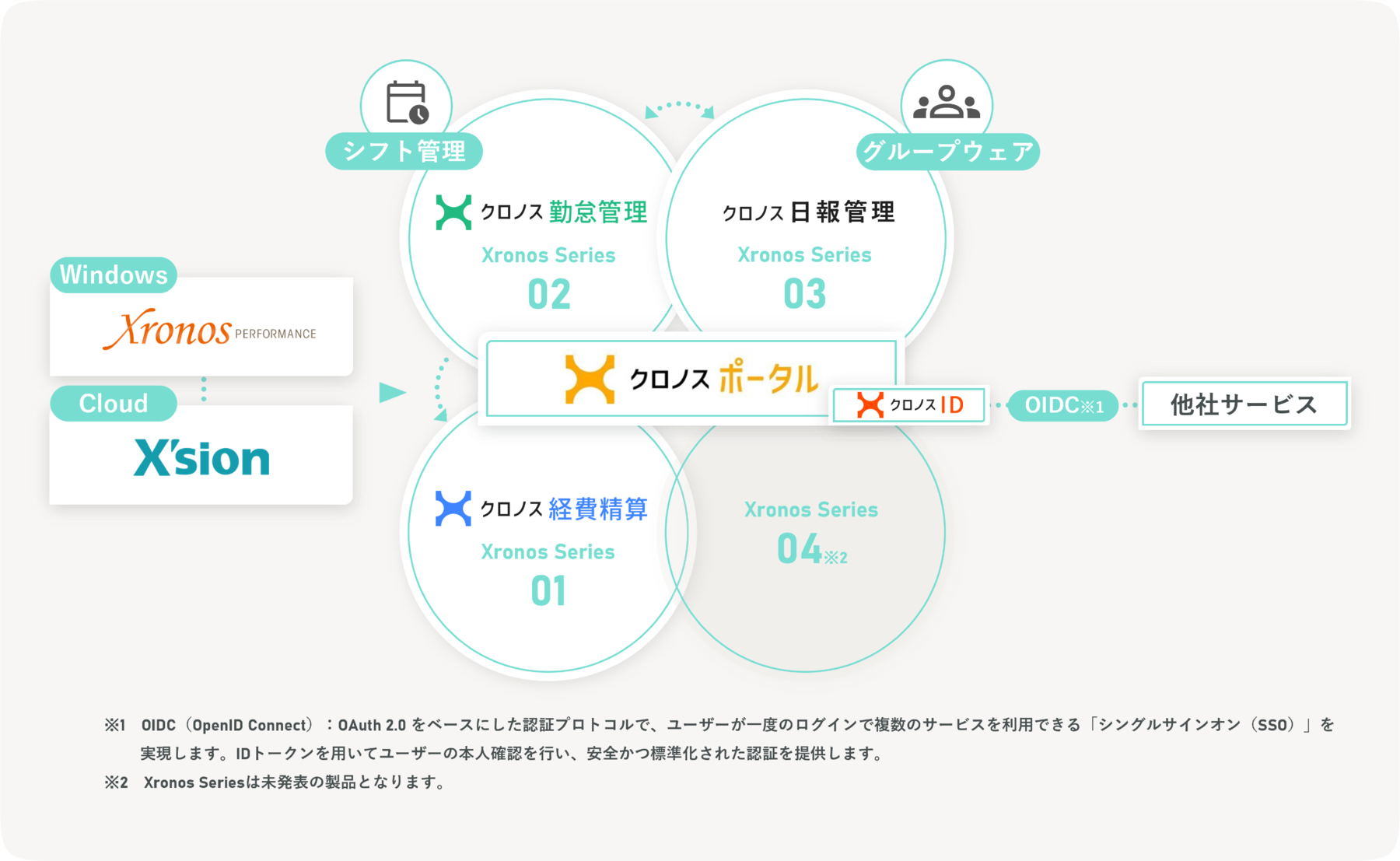Viewport: 1400px width, 861px height.
Task: Click the '04※2' number in the grey circle
Action: point(812,549)
